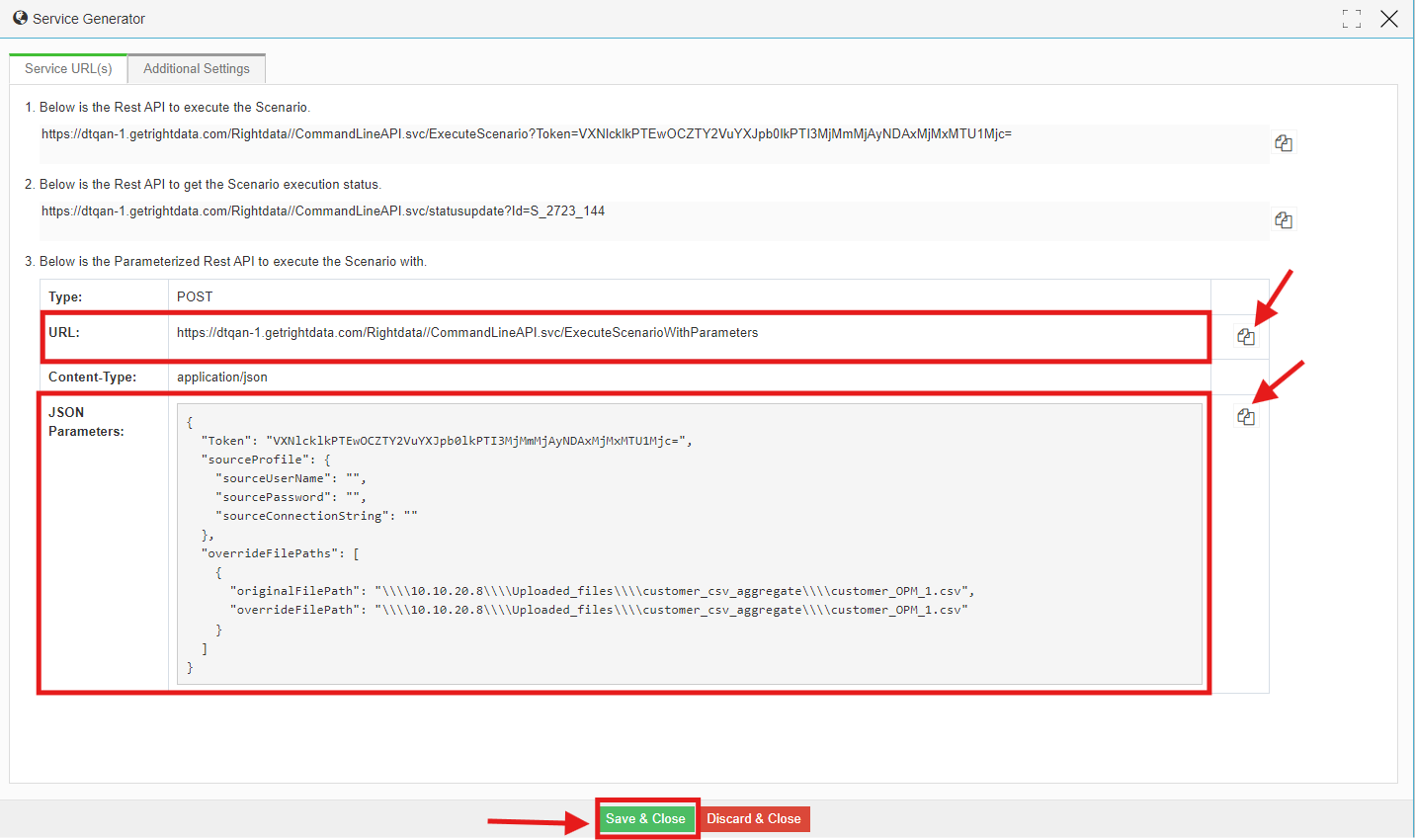Copy the Execute Scenario REST API URL

pos(1284,143)
